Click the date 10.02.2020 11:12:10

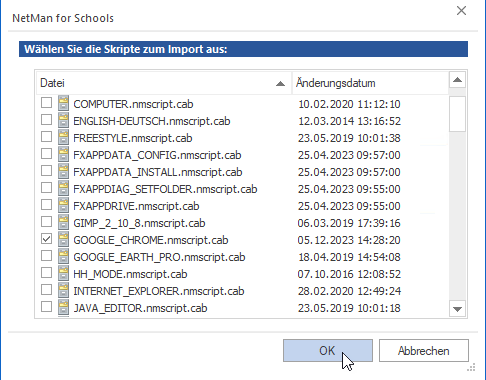tap(349, 104)
